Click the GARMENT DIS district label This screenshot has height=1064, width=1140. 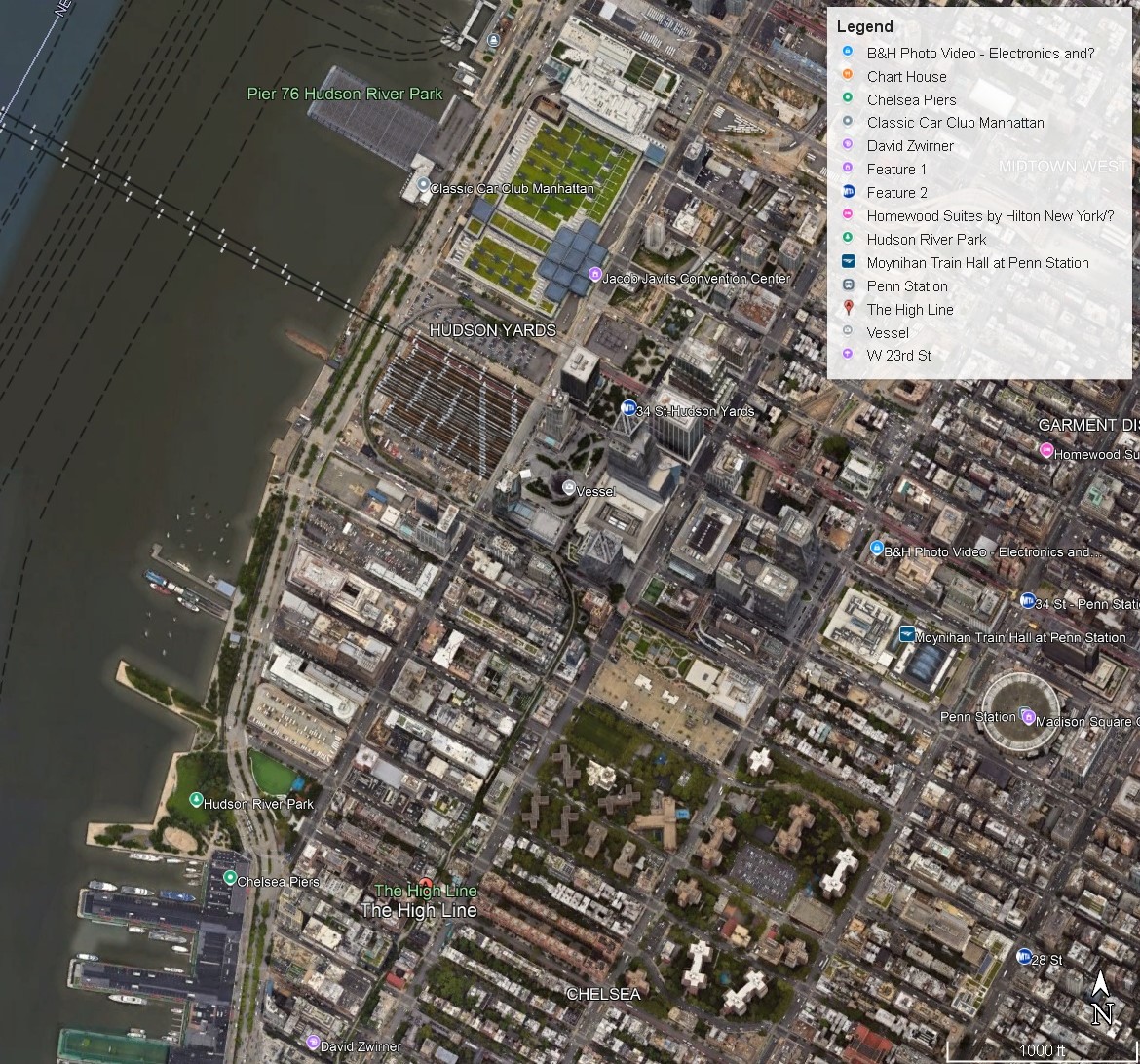[x=1088, y=425]
